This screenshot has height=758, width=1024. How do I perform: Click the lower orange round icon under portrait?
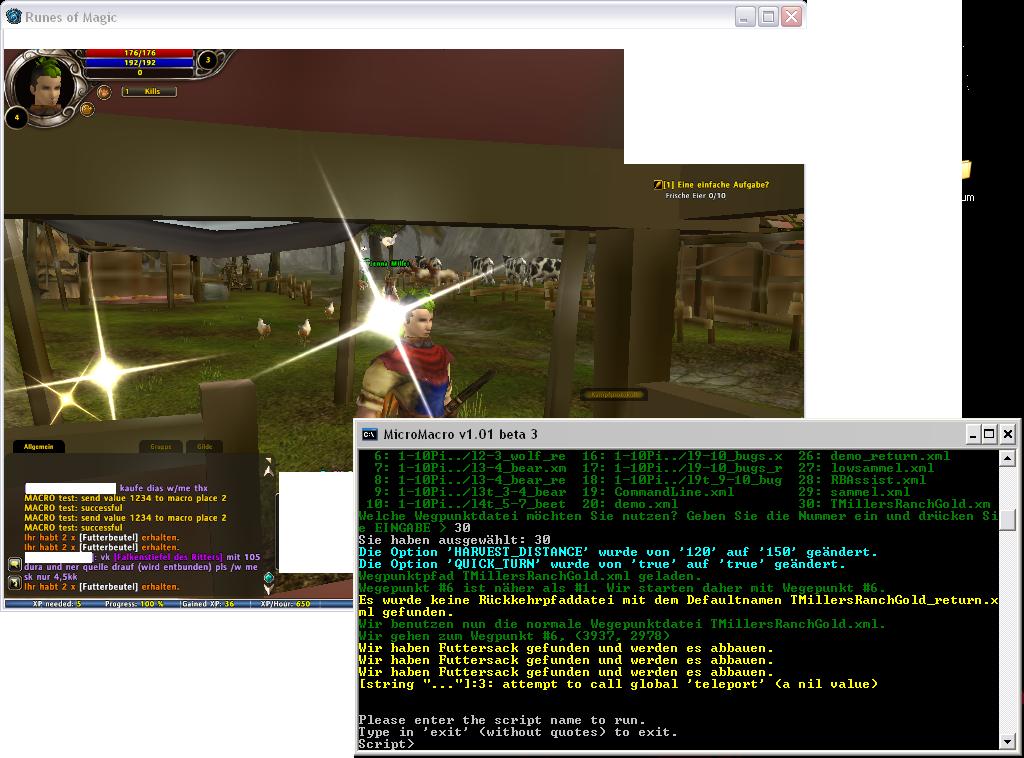(87, 109)
